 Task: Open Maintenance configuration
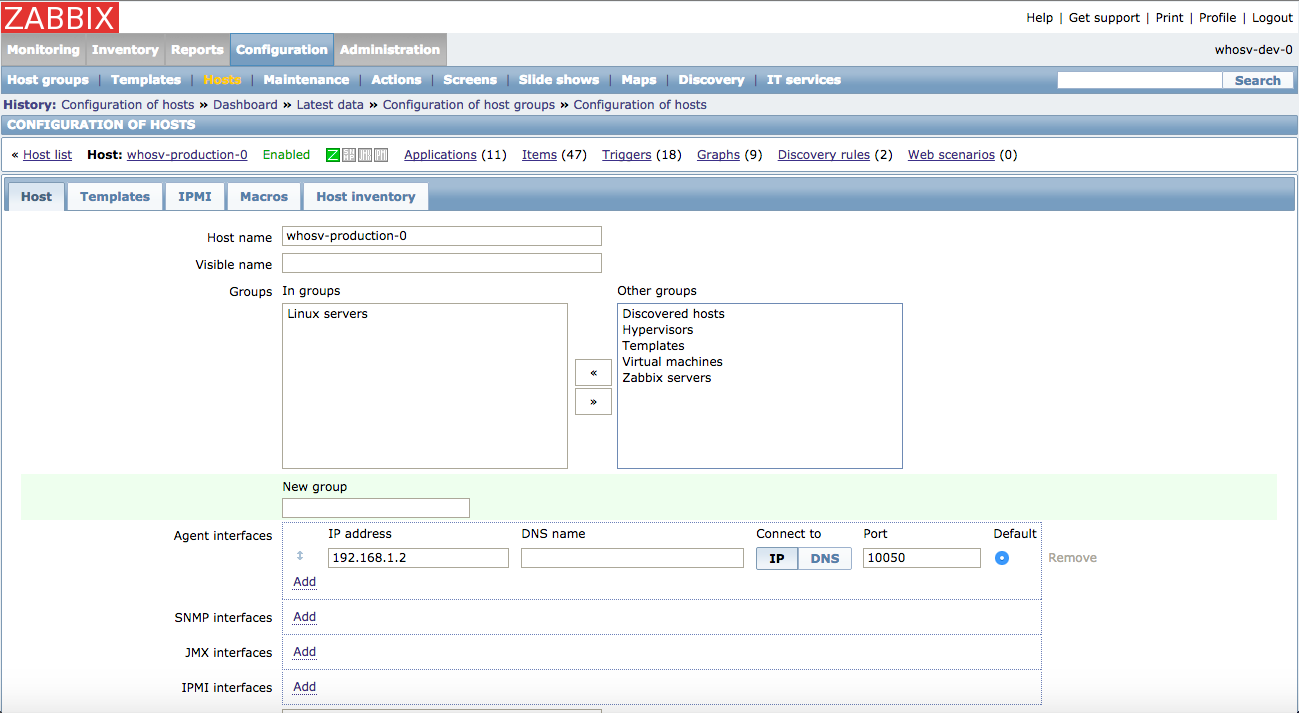pyautogui.click(x=306, y=80)
